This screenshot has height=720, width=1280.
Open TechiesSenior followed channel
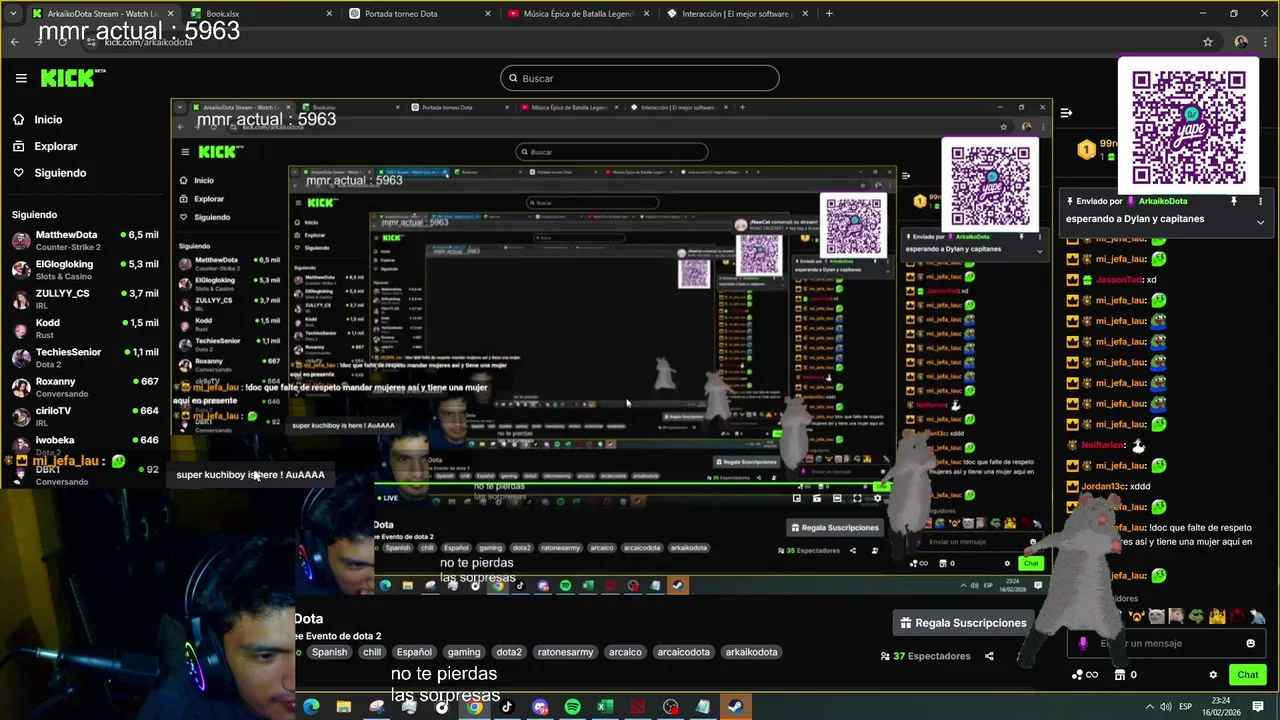[x=85, y=357]
